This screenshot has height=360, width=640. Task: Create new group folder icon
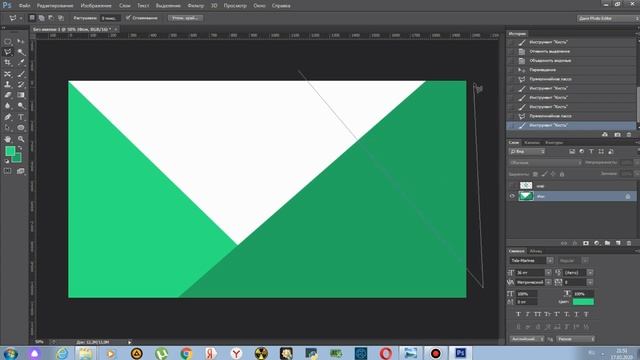pos(607,243)
